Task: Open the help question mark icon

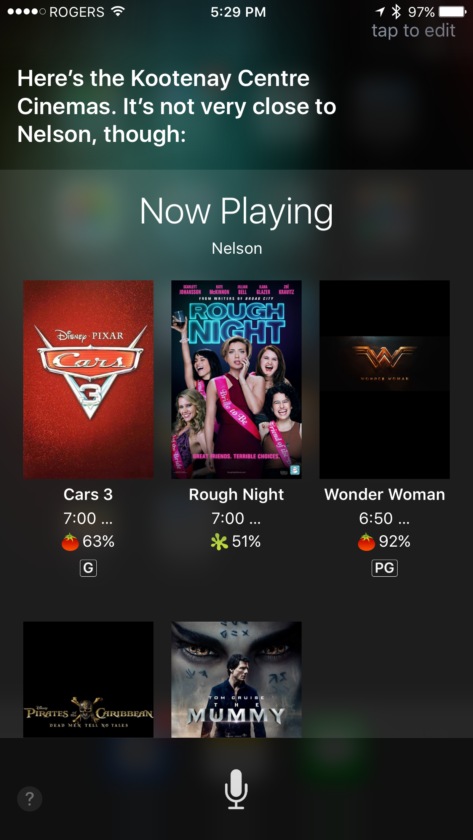Action: pyautogui.click(x=29, y=799)
